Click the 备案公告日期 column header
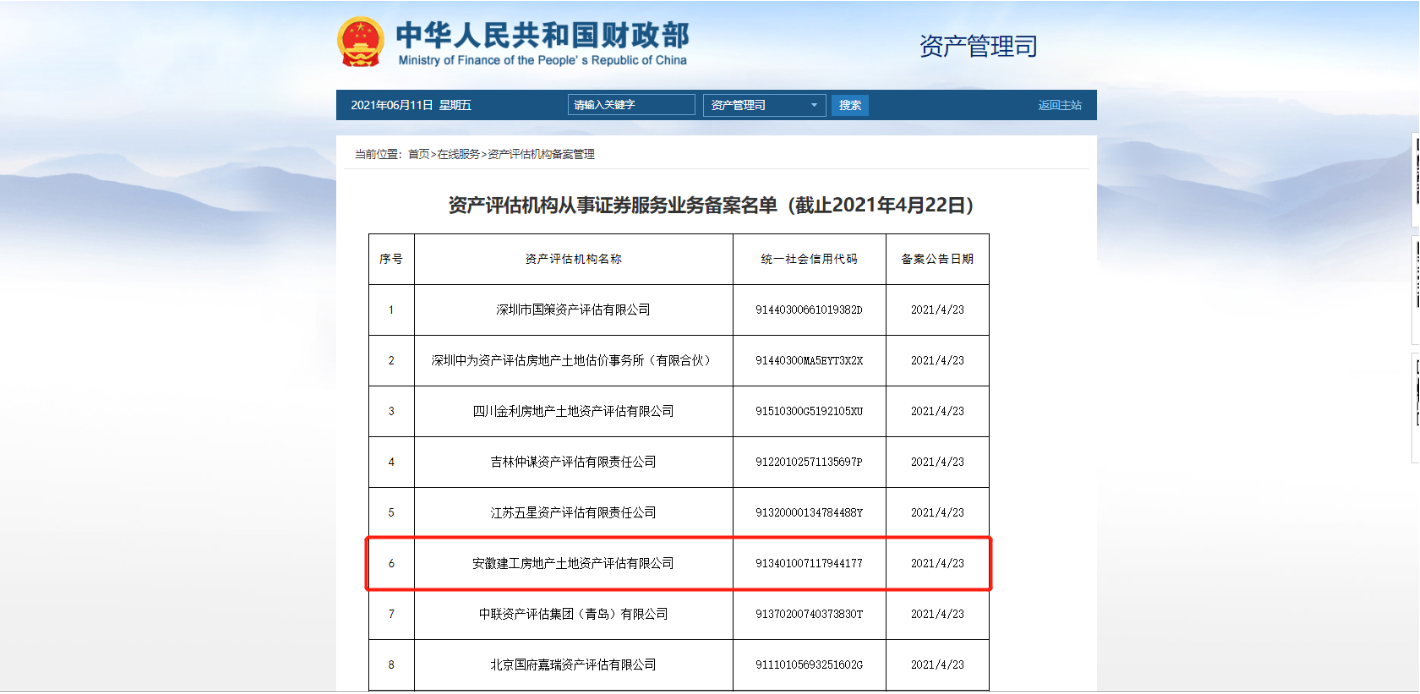This screenshot has height=694, width=1420. (937, 259)
